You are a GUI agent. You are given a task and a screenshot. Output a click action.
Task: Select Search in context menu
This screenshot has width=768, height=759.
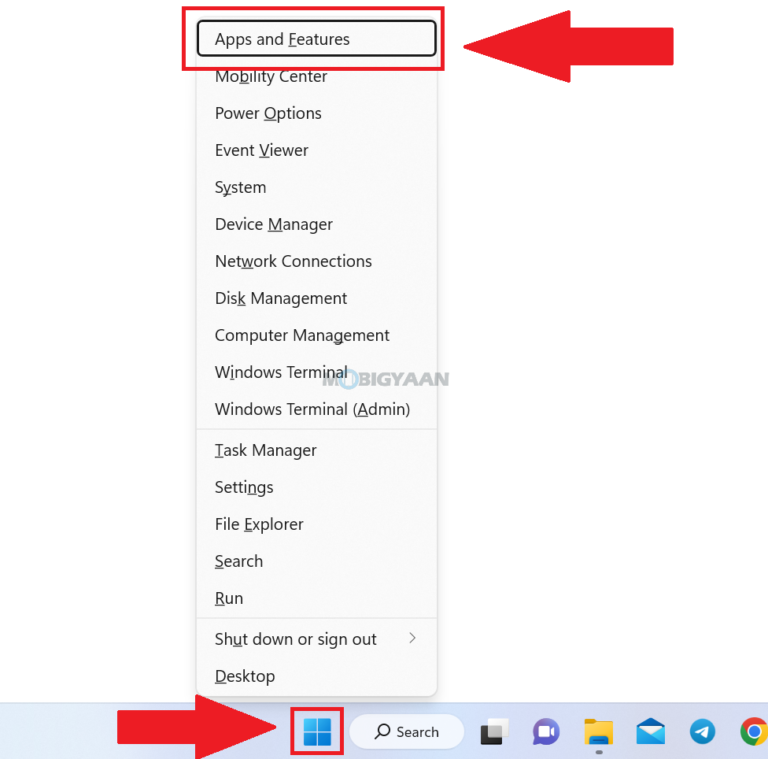pos(316,561)
